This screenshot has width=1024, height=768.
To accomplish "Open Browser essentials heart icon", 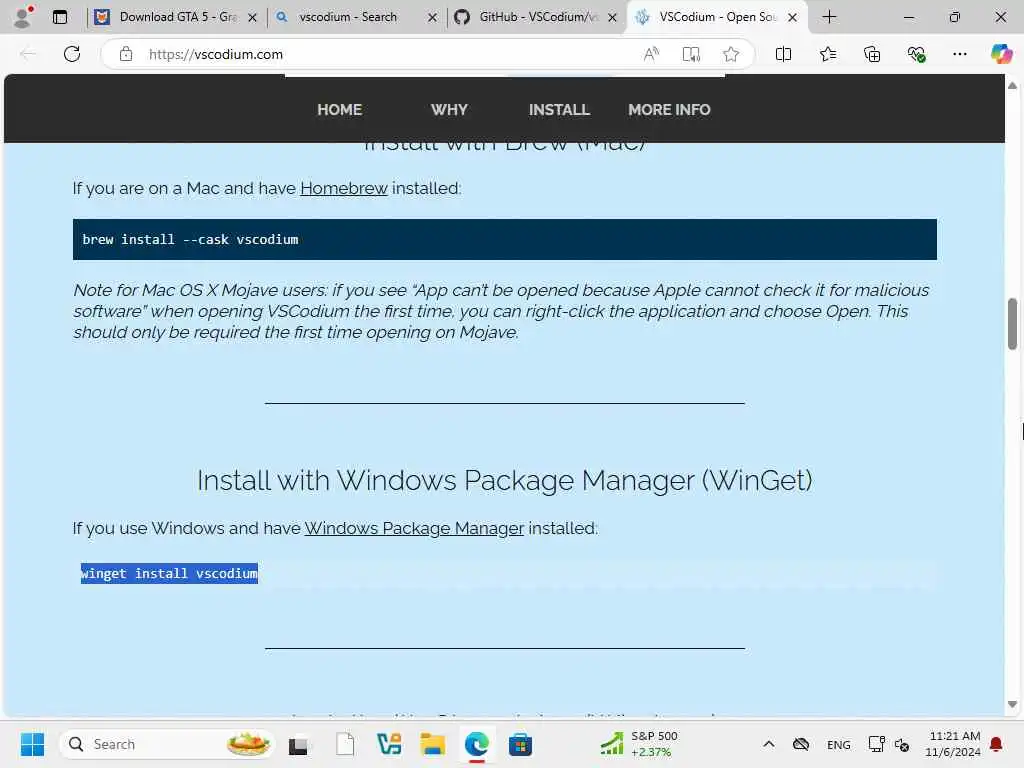I will click(x=916, y=54).
